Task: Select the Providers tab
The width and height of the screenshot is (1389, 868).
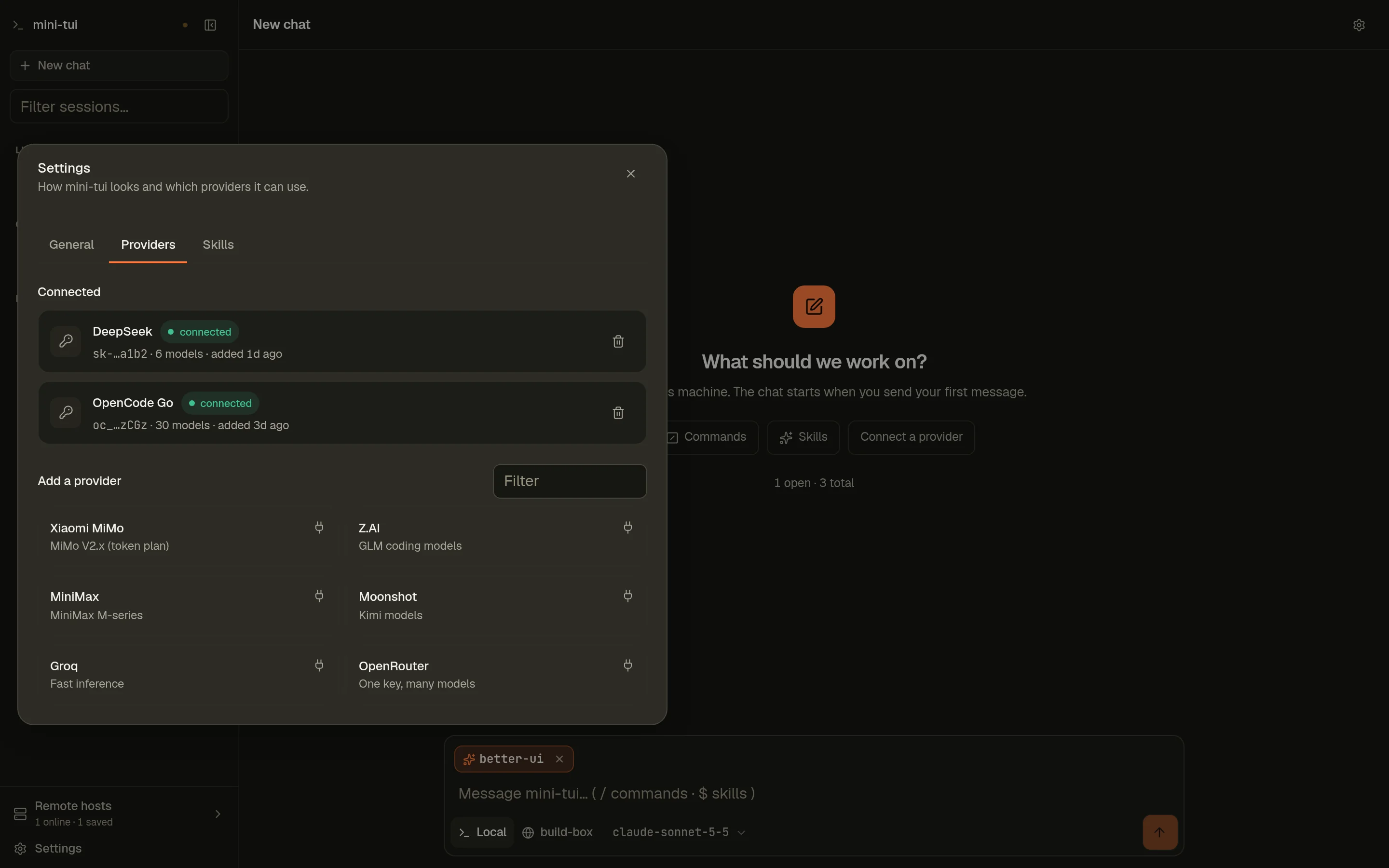Action: 148,244
